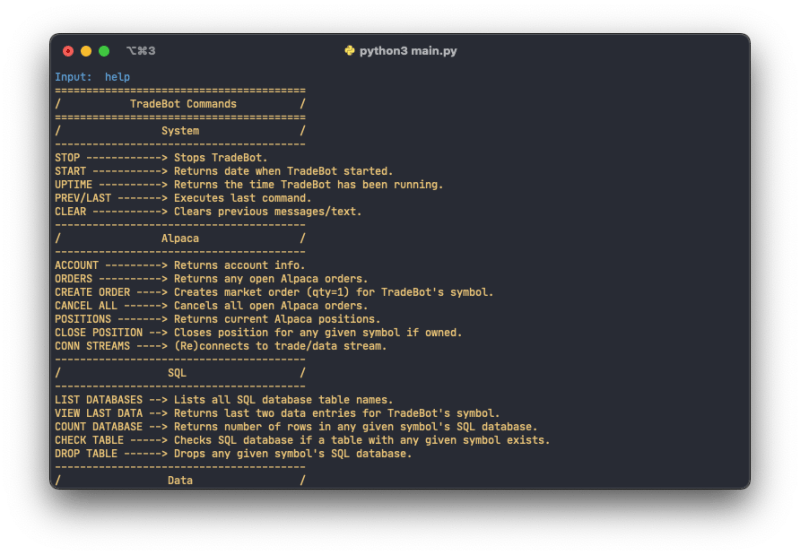Screen dimensions: 800x555
Task: Click the ORDERS command line
Action: click(211, 279)
